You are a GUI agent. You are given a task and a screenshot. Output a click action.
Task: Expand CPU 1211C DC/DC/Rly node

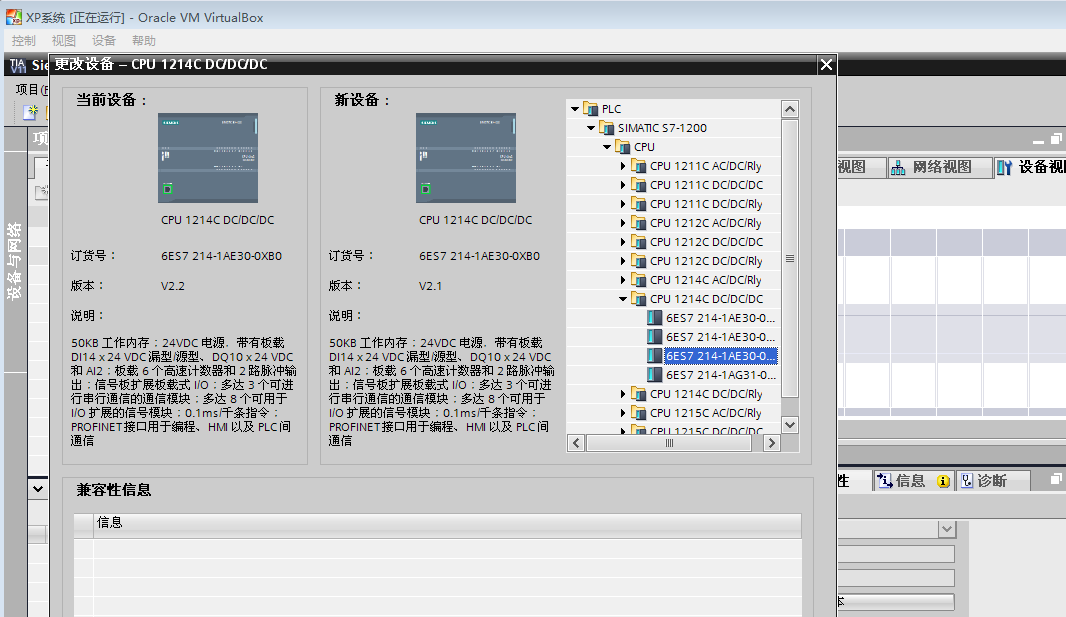click(x=623, y=204)
